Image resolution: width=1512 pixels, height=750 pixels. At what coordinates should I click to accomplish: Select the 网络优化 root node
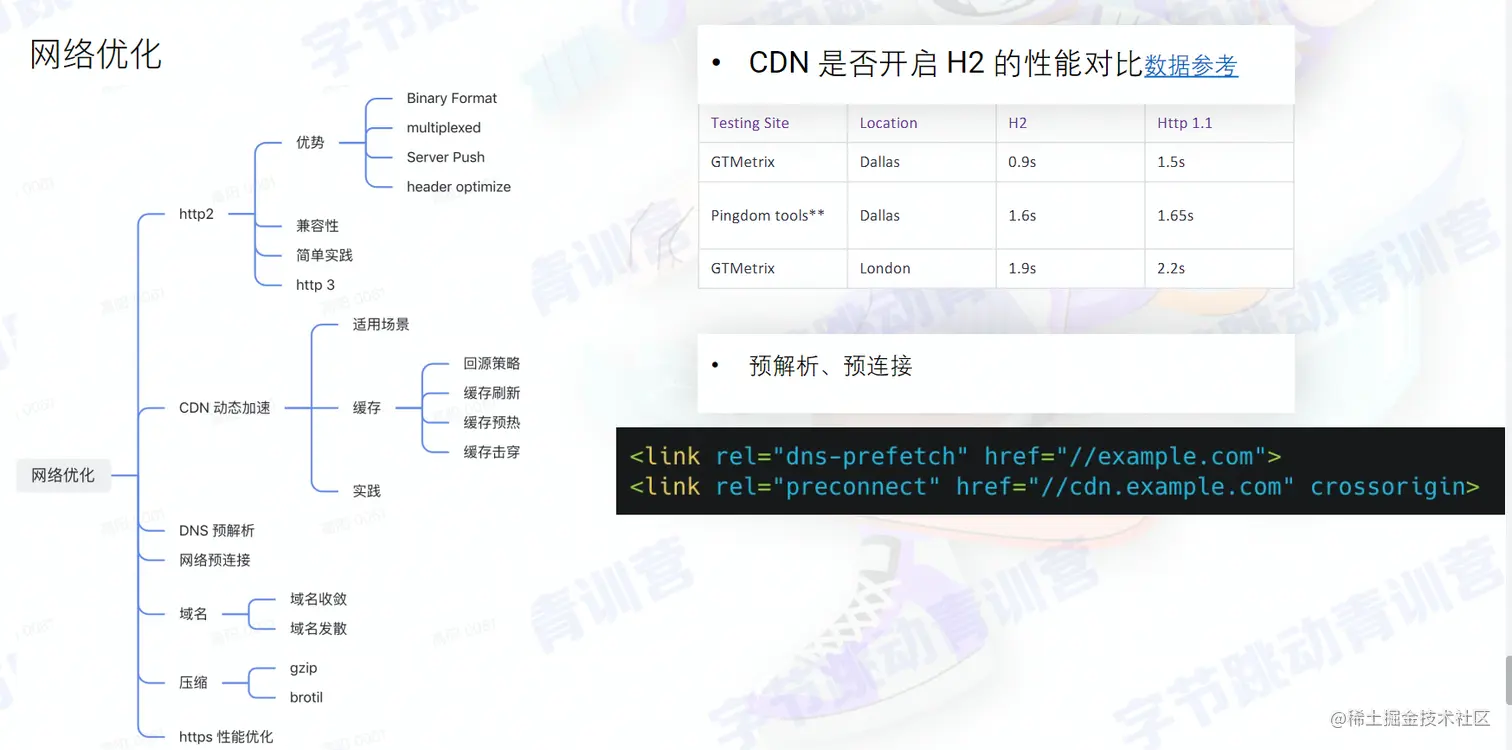pos(63,475)
